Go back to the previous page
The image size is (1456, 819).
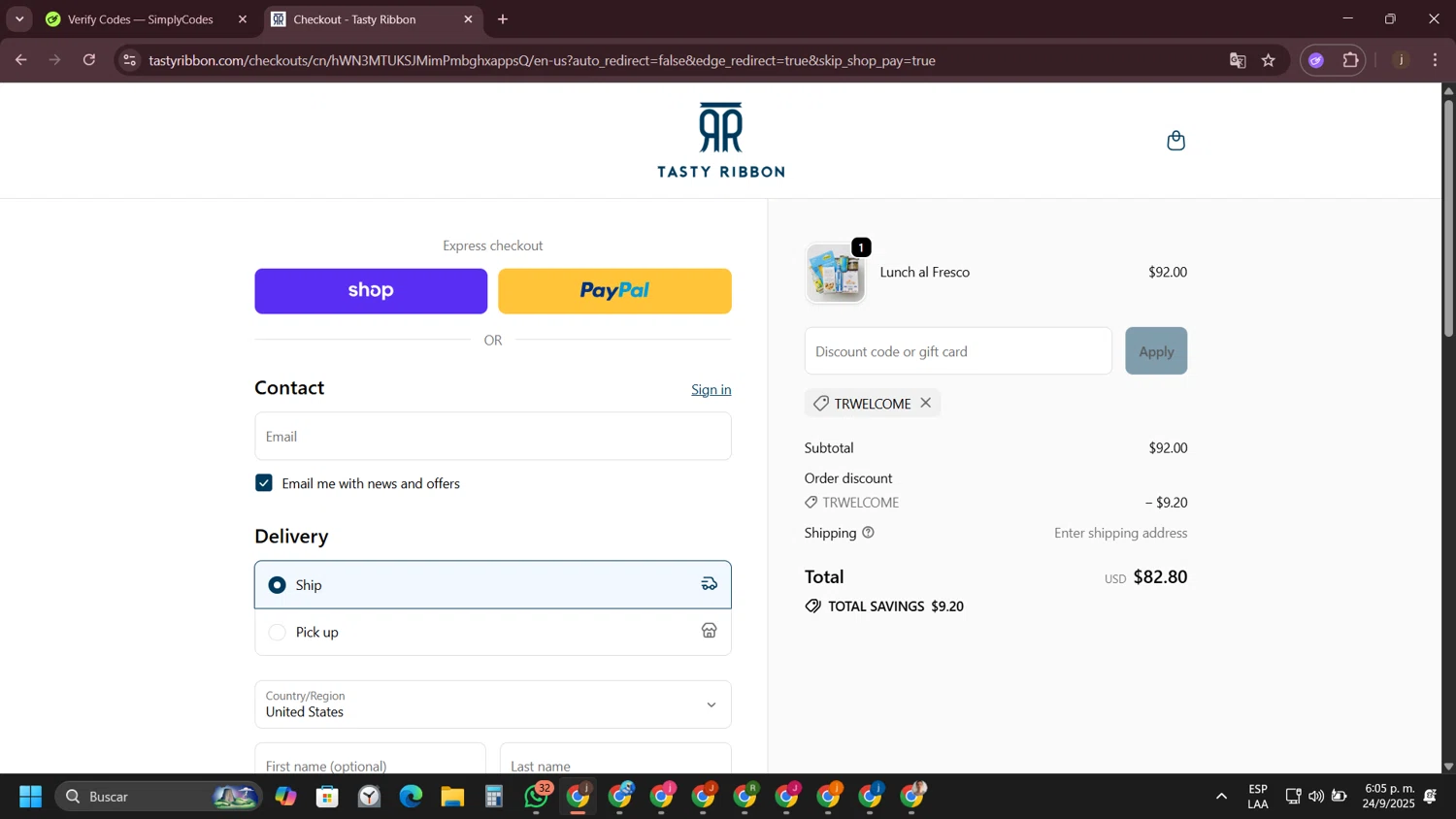tap(21, 60)
